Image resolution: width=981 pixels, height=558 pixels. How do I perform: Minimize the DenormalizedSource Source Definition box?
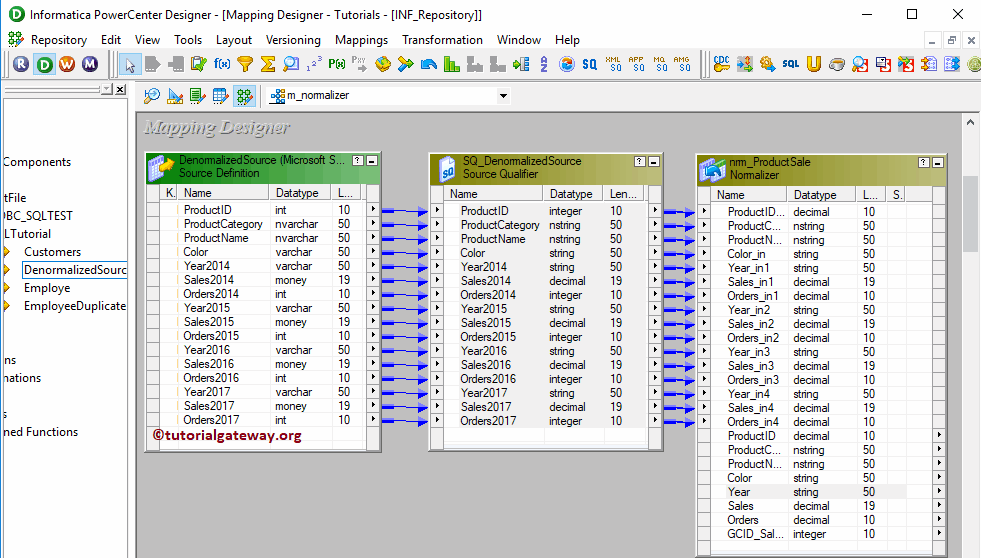(x=372, y=160)
